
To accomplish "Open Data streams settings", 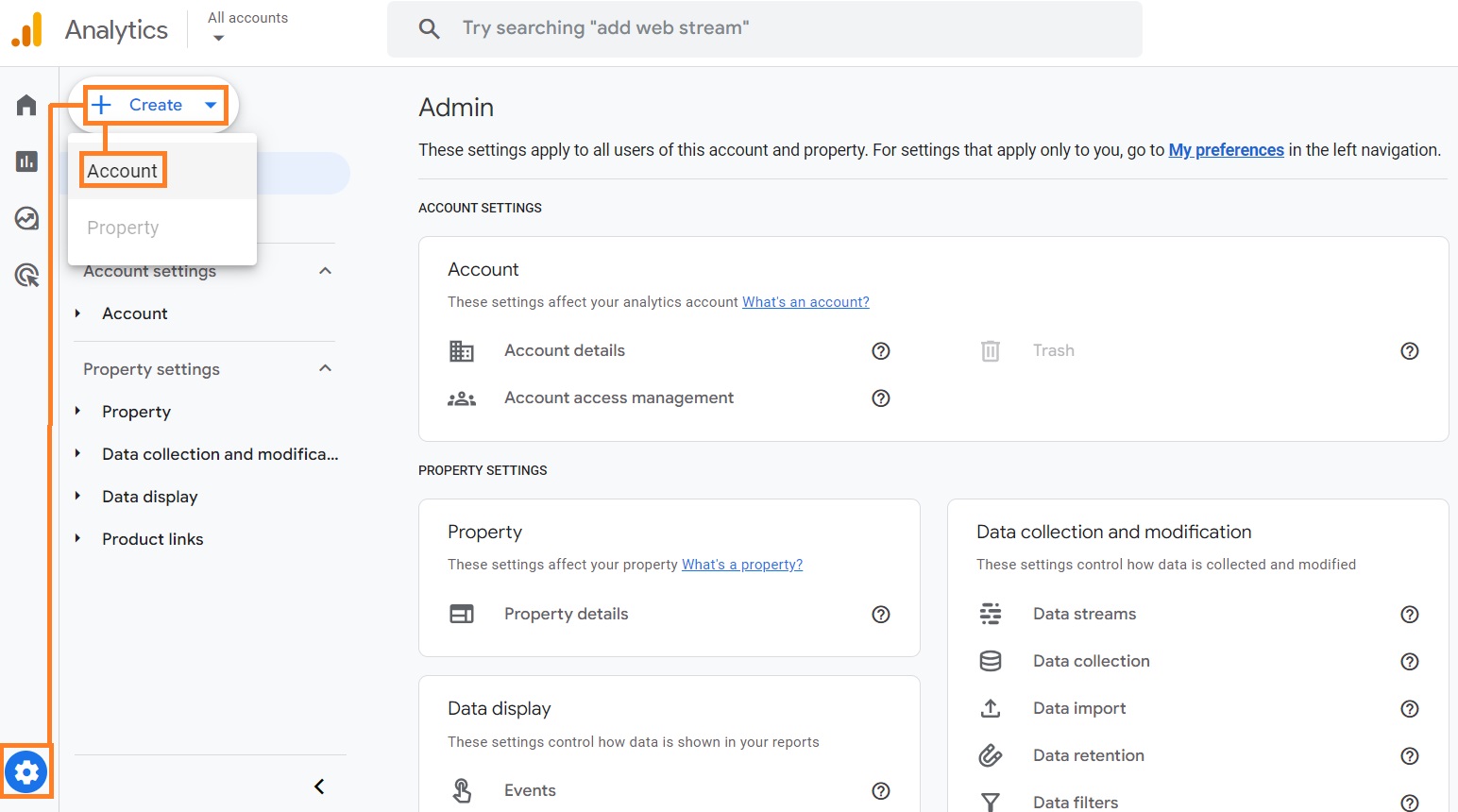I will [1085, 614].
